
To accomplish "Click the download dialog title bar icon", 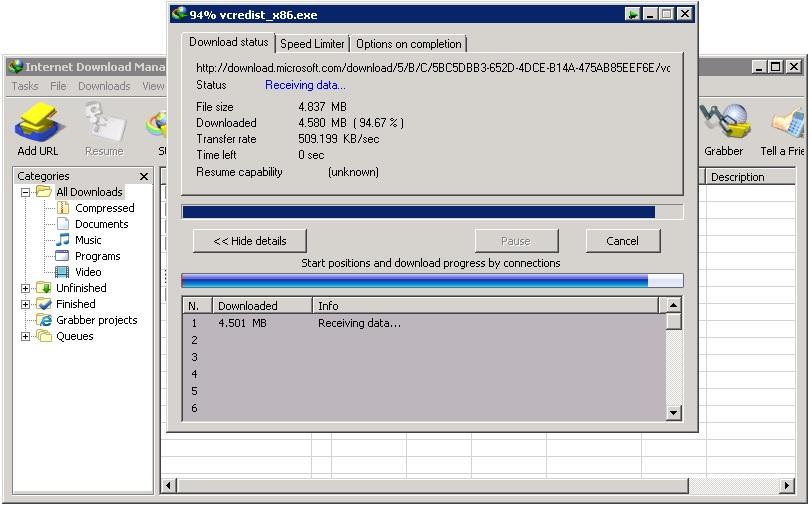I will (x=179, y=13).
